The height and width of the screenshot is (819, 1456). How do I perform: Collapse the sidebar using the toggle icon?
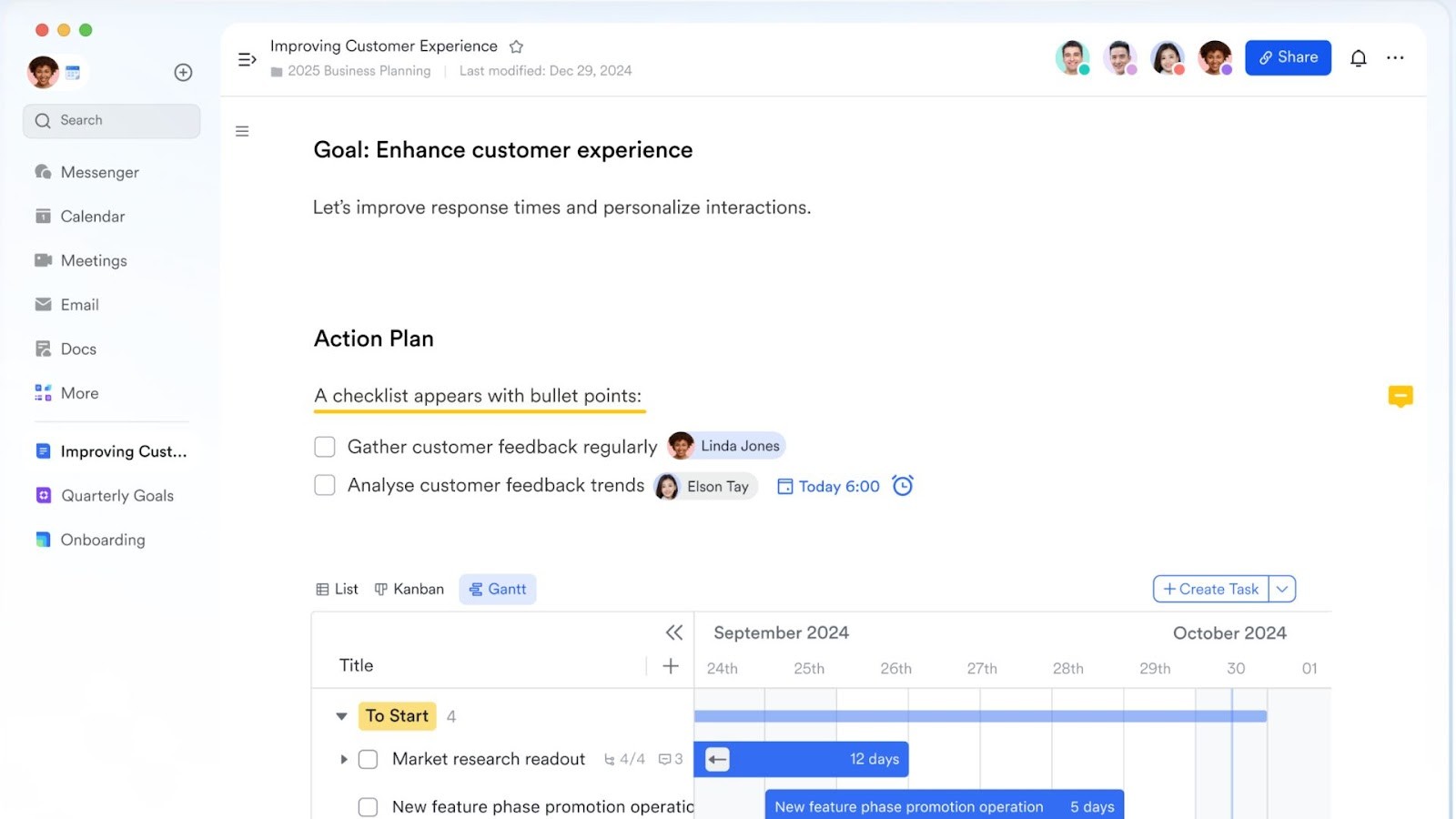click(x=247, y=59)
